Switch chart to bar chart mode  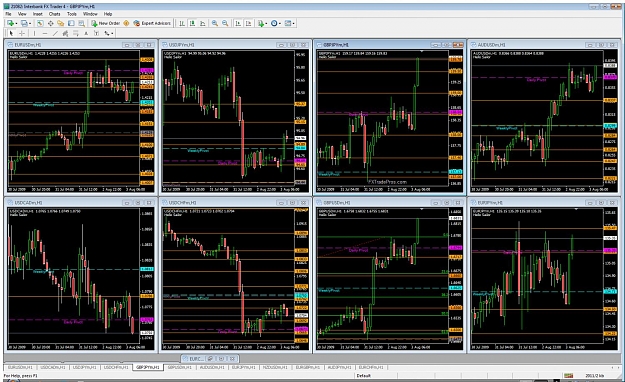(182, 23)
